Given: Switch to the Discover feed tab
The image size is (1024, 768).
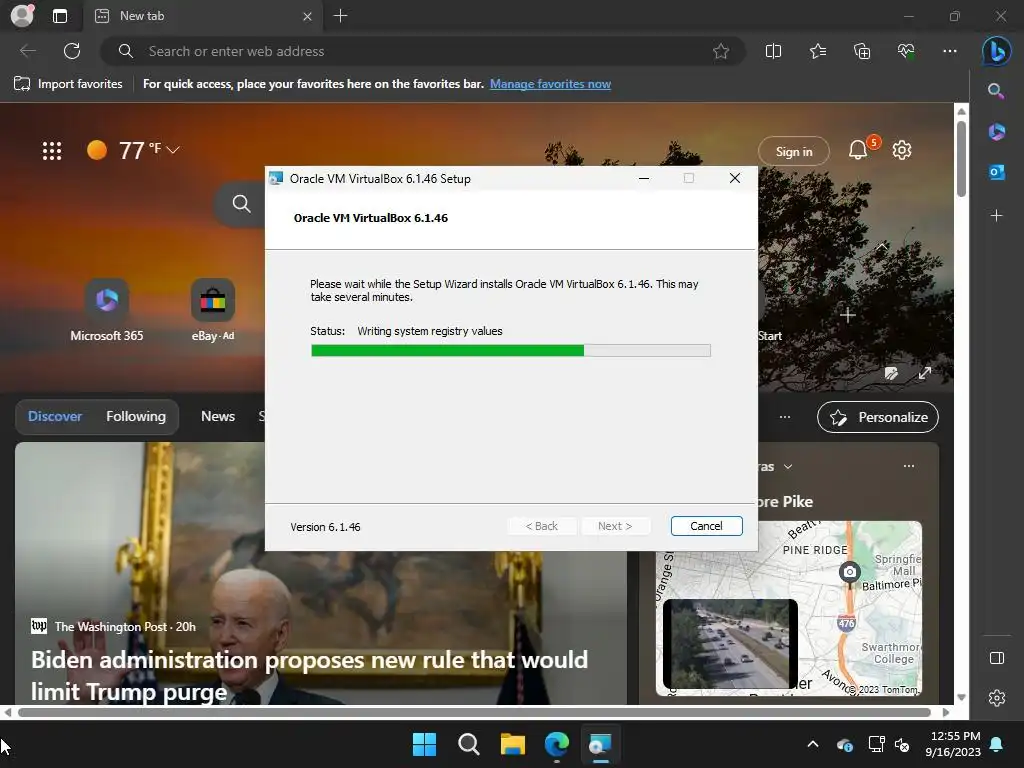Looking at the screenshot, I should [x=55, y=417].
